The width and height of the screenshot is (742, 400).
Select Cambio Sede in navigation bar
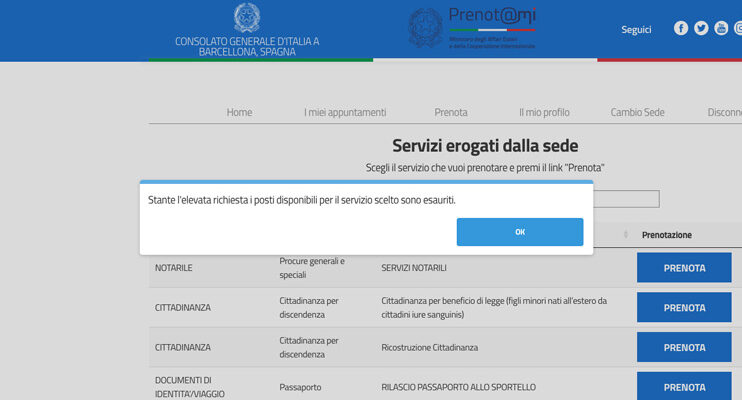[637, 112]
